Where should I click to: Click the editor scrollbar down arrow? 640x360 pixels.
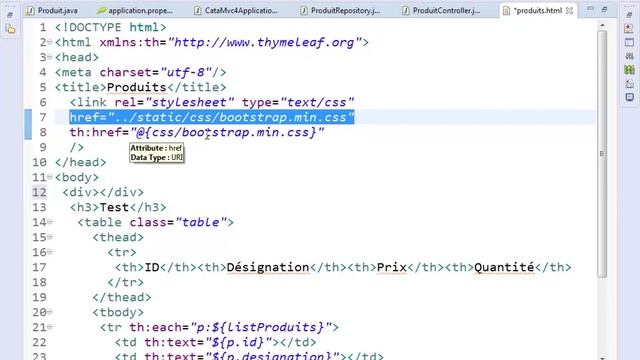click(602, 357)
